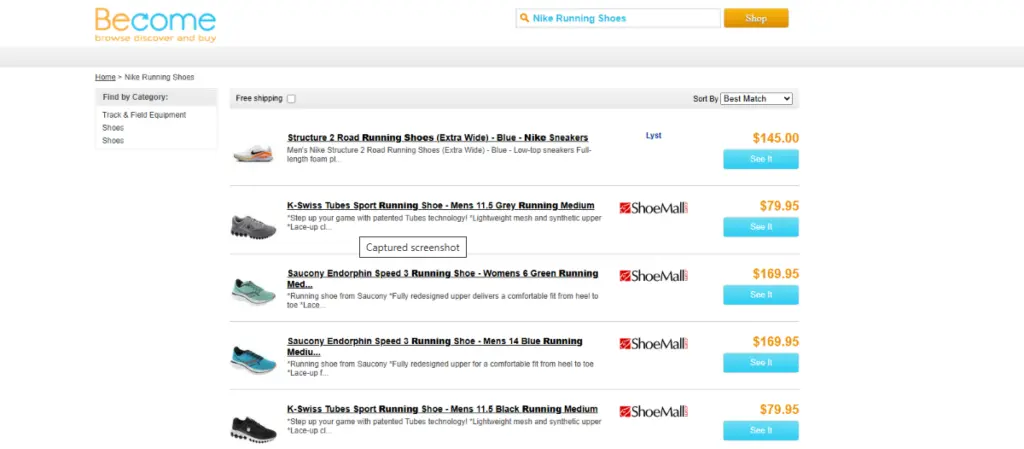Select the second Shoes category link

[x=113, y=140]
